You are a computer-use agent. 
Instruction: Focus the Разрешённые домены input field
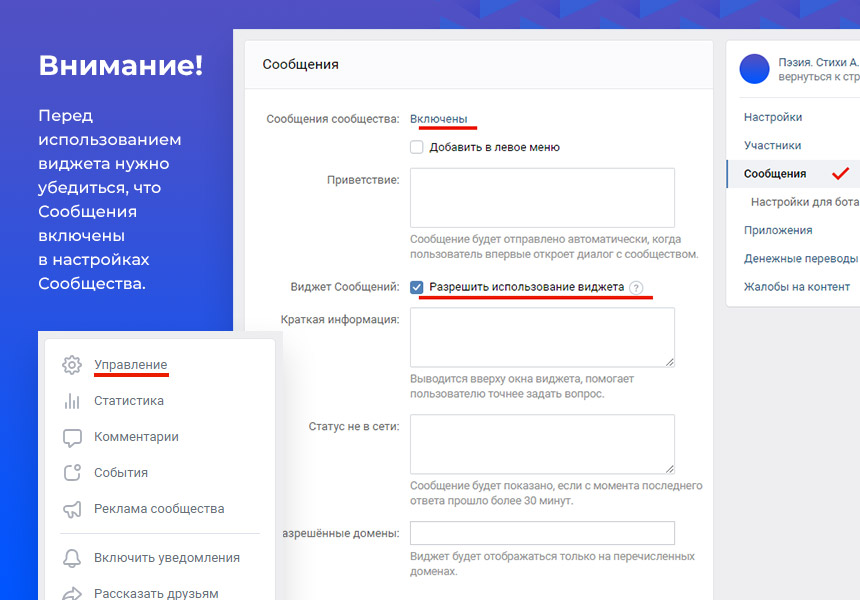[x=542, y=533]
